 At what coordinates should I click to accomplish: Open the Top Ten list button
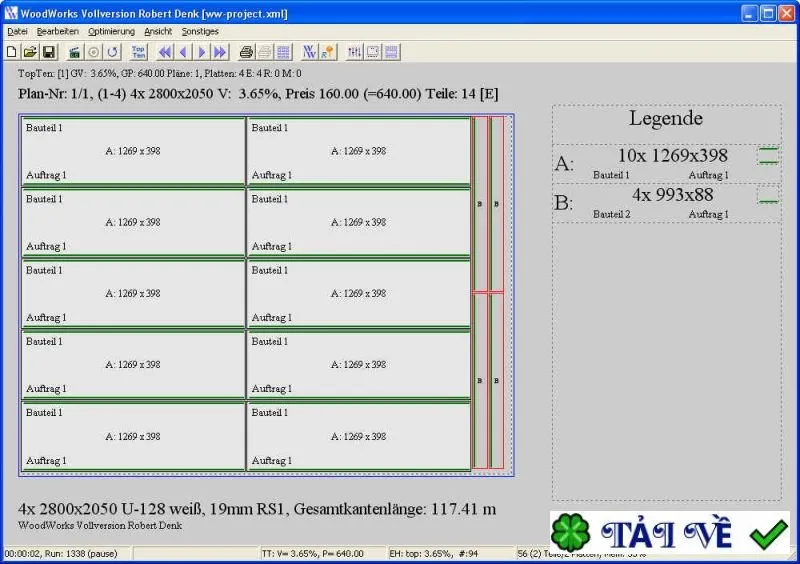coord(138,52)
